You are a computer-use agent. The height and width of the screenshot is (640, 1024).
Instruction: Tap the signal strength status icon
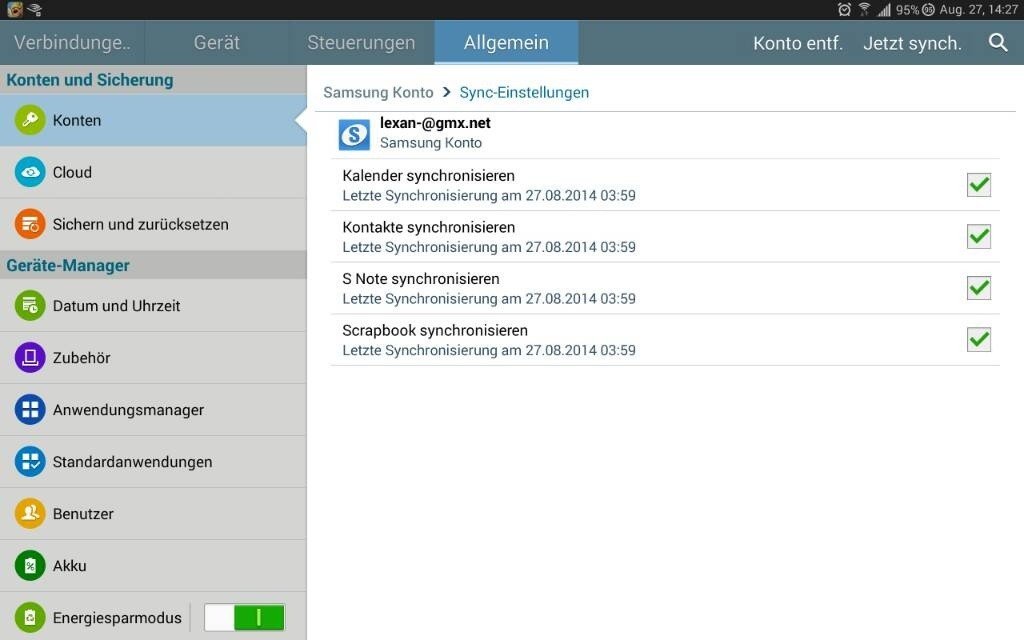tap(884, 10)
